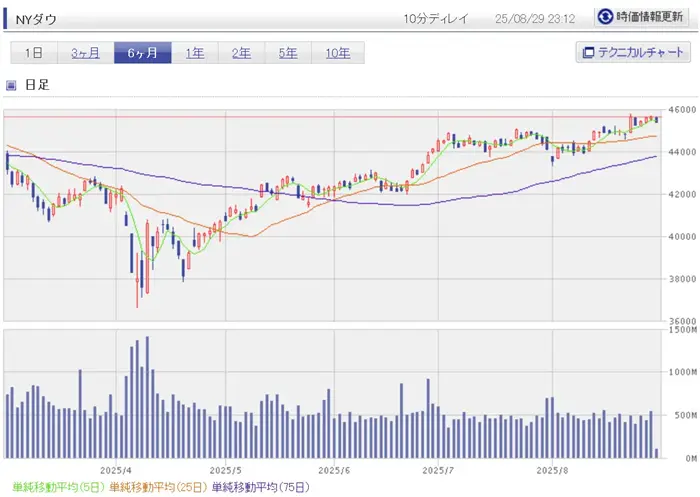Image resolution: width=700 pixels, height=497 pixels.
Task: Click the 2025/7 date axis label
Action: point(438,471)
